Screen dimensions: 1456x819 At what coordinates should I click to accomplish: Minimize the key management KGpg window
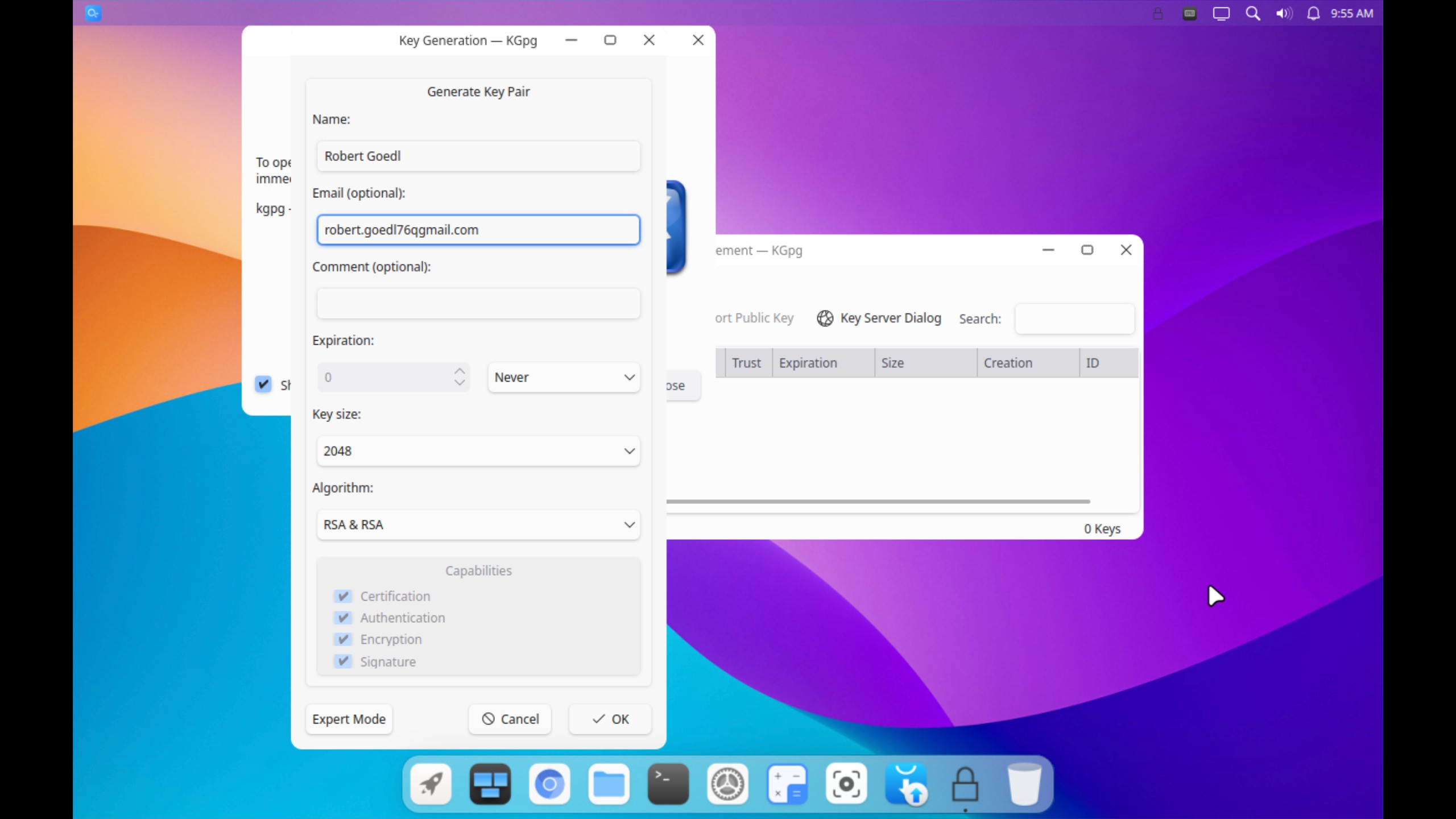1048,250
